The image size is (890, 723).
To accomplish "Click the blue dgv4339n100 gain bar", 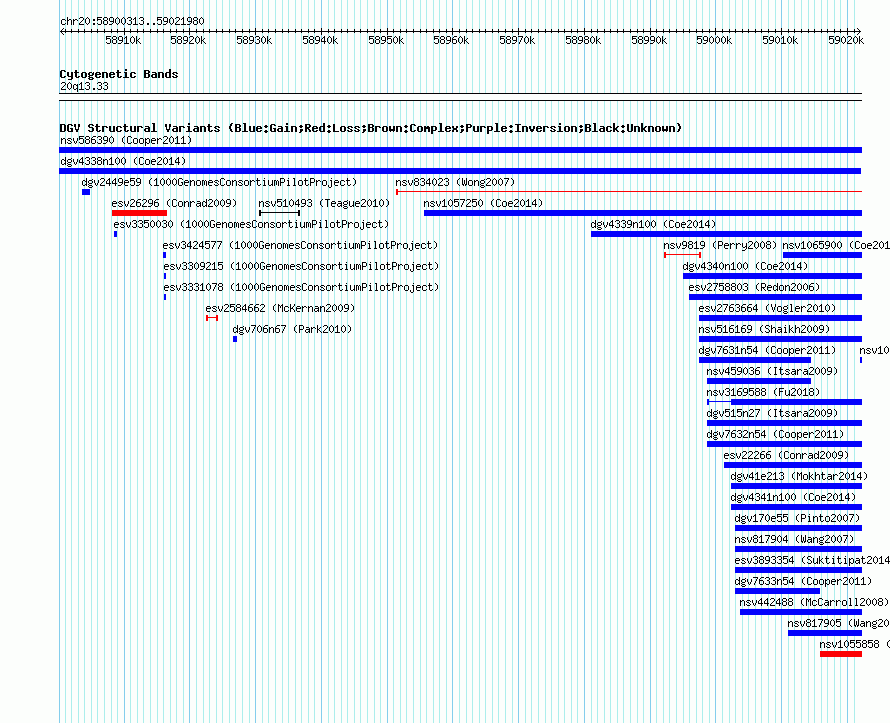I will point(727,234).
